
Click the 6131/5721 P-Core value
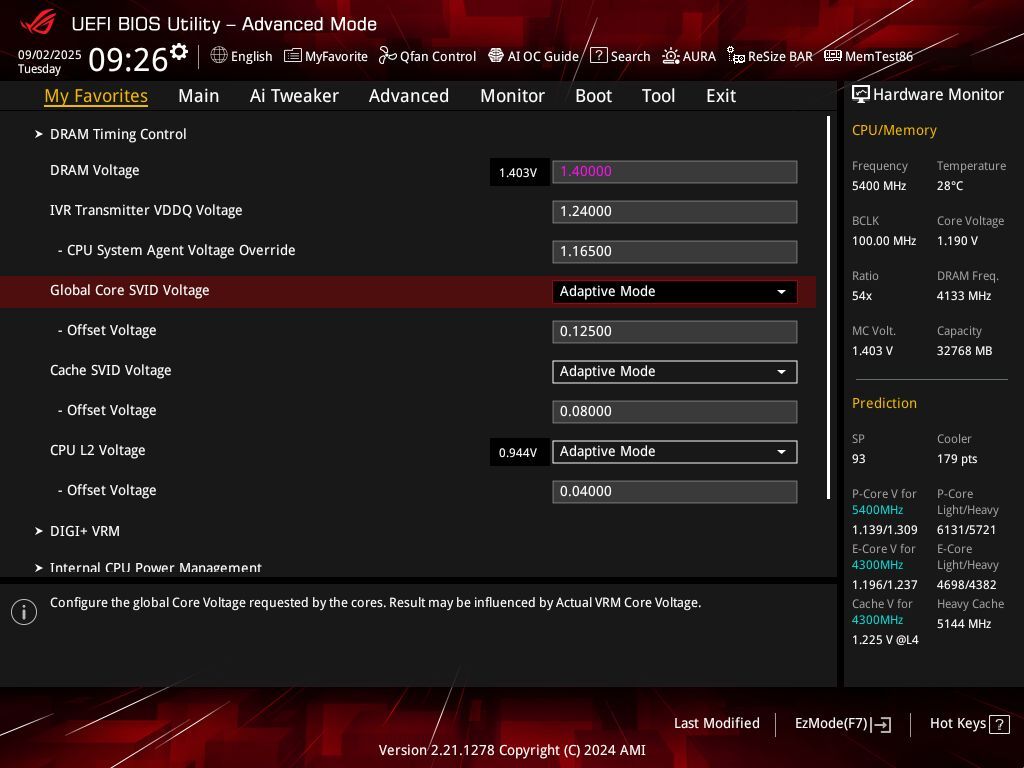tap(966, 530)
